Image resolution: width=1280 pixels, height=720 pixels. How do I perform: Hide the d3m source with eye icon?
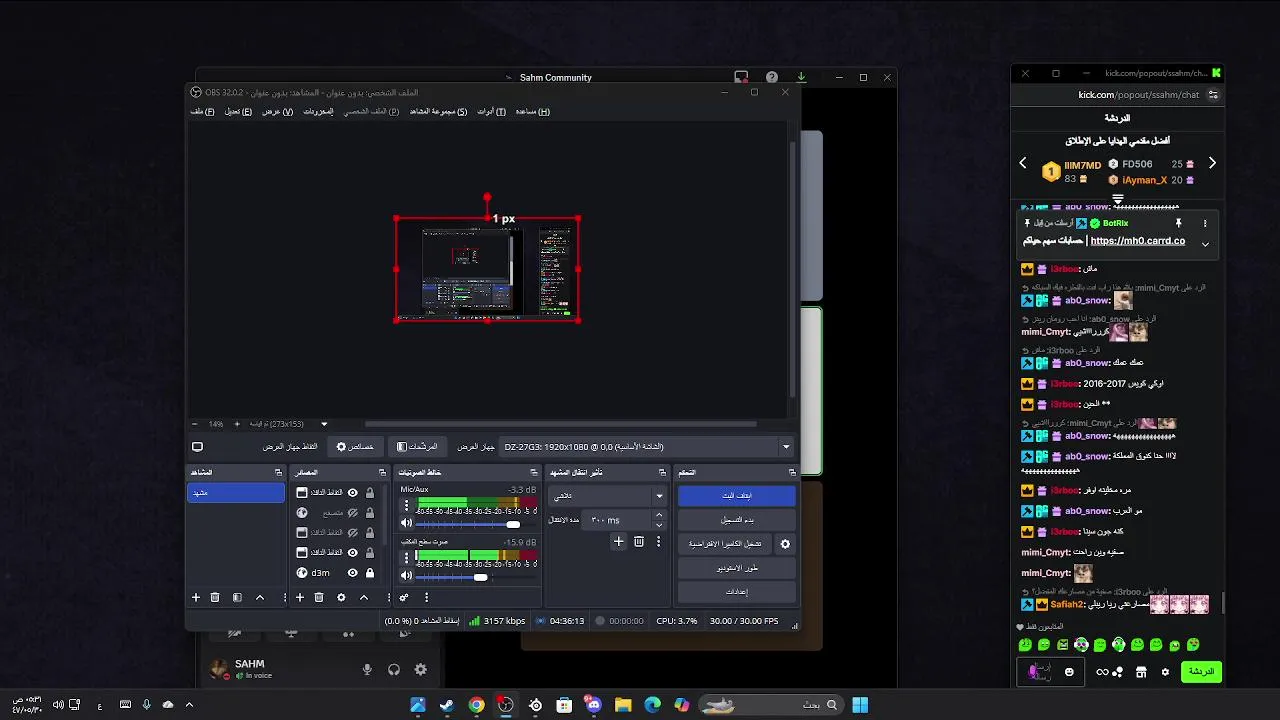click(352, 573)
